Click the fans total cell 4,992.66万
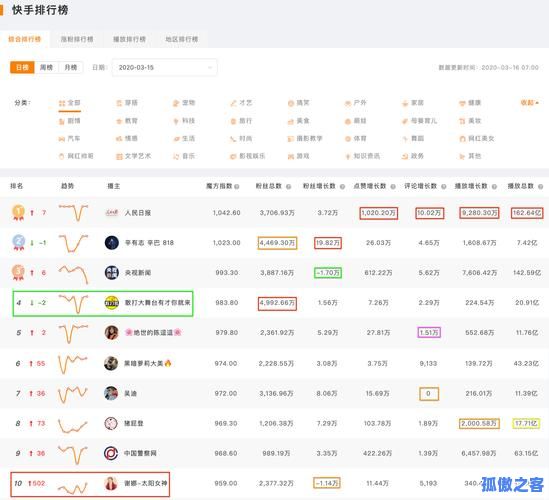Image resolution: width=549 pixels, height=500 pixels. pyautogui.click(x=277, y=303)
